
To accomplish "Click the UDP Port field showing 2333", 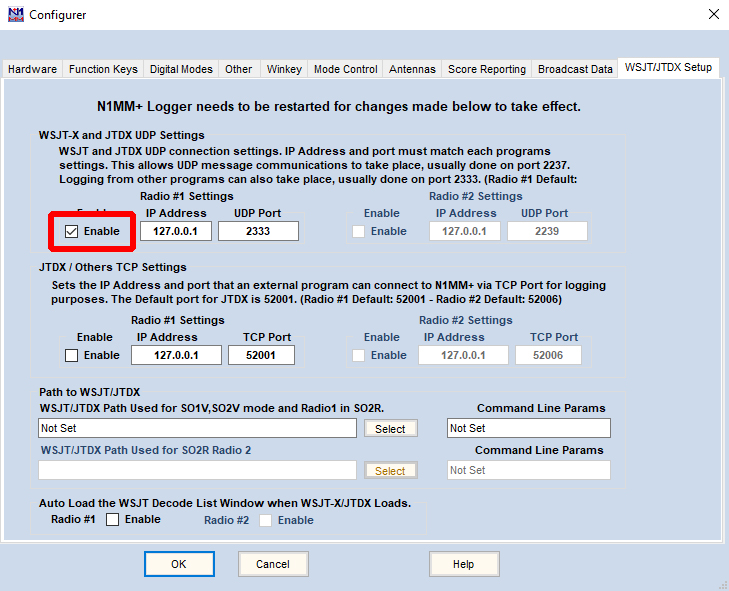I will (258, 231).
